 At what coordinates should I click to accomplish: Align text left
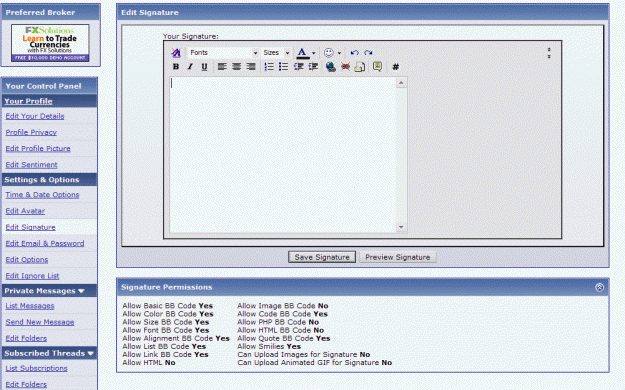tap(222, 67)
